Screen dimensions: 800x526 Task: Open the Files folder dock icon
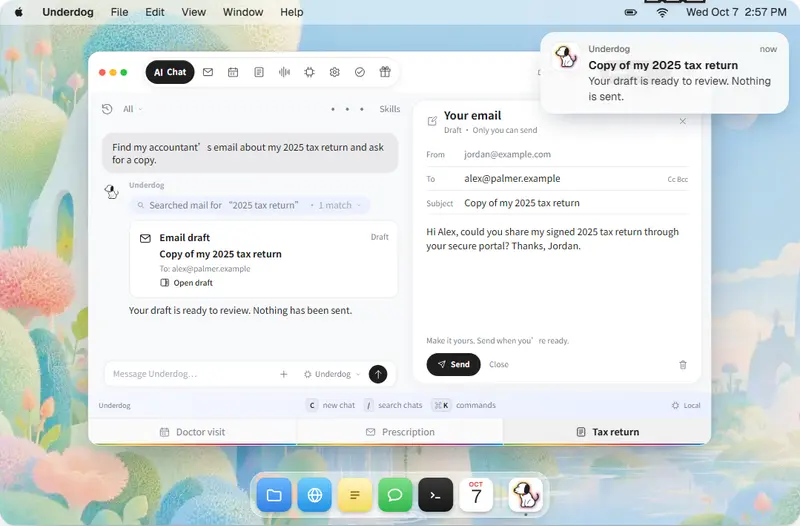tap(274, 495)
